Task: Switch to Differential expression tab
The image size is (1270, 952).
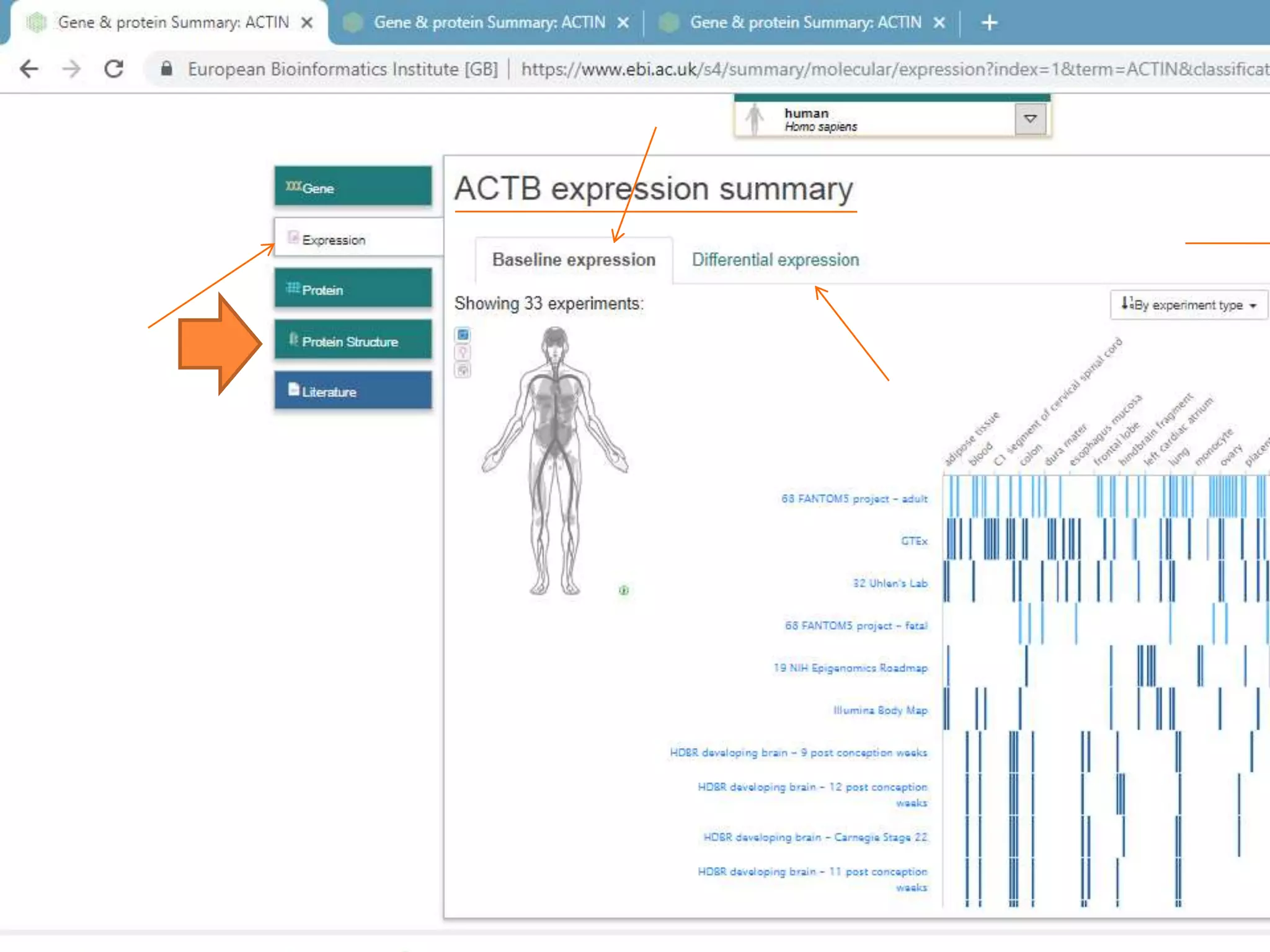Action: coord(775,260)
